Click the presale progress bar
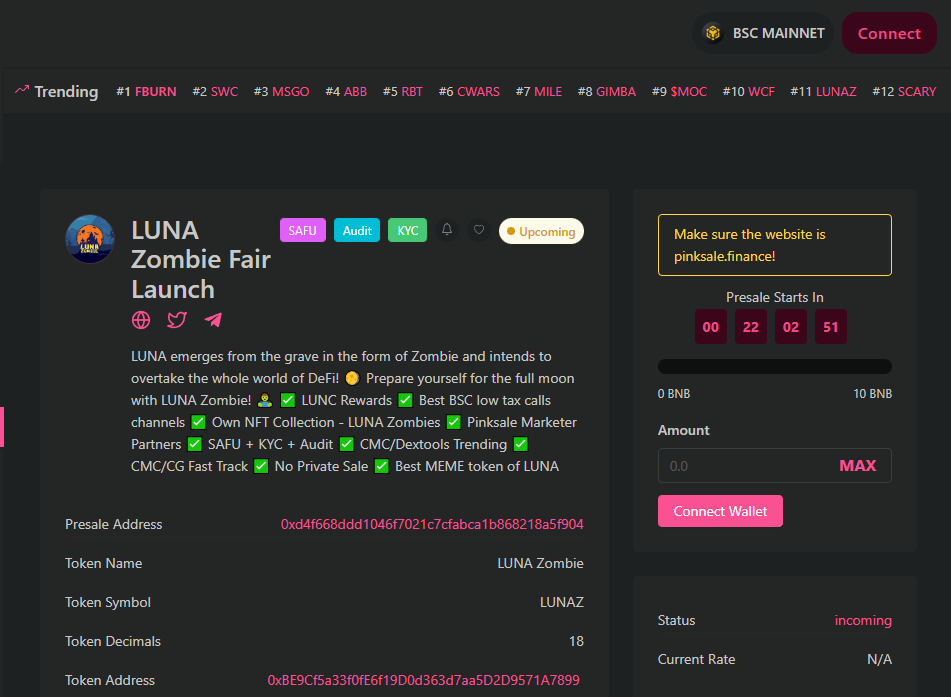The width and height of the screenshot is (951, 697). [x=775, y=366]
